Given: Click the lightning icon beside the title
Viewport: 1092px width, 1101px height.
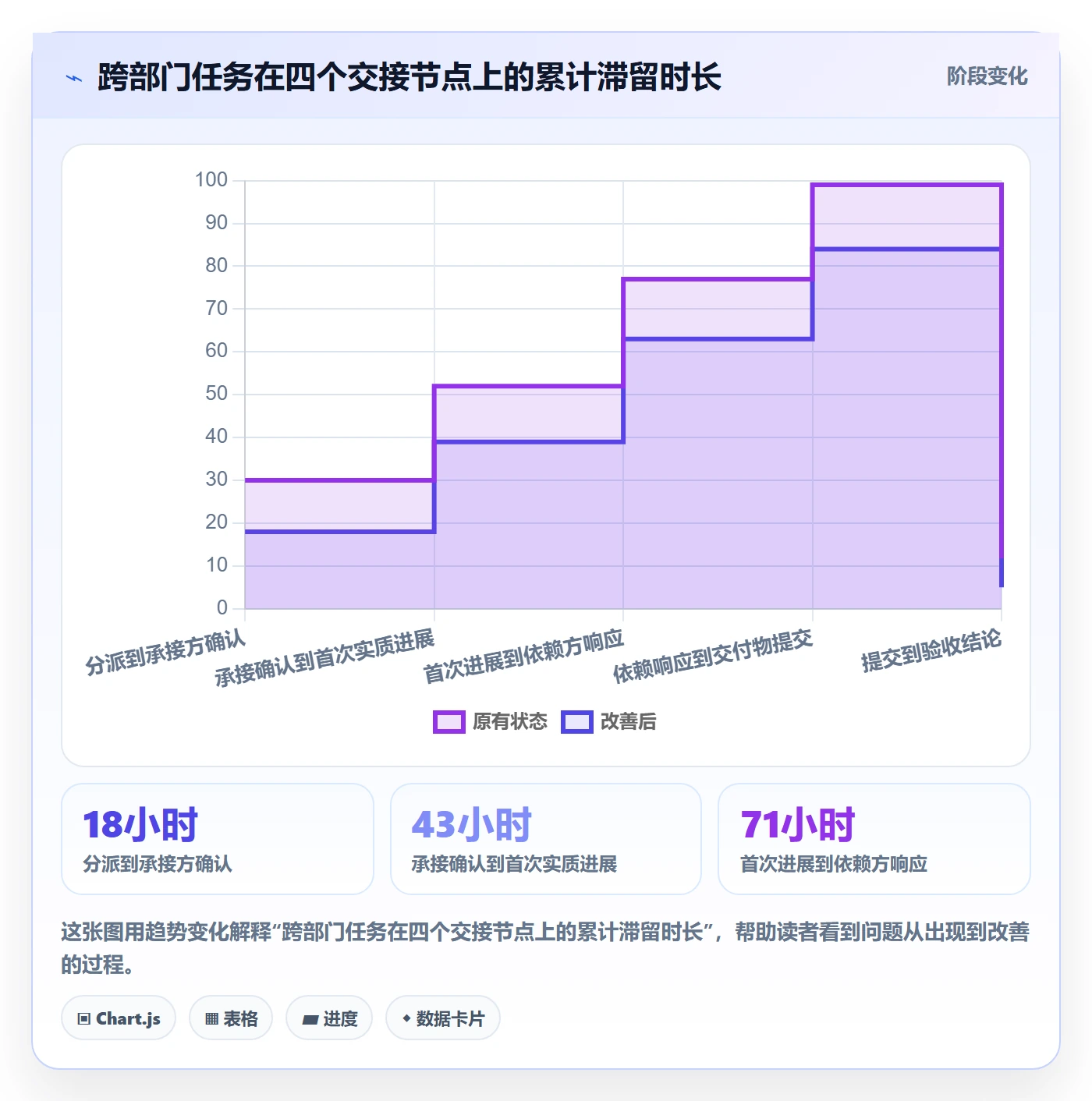Looking at the screenshot, I should coord(74,78).
